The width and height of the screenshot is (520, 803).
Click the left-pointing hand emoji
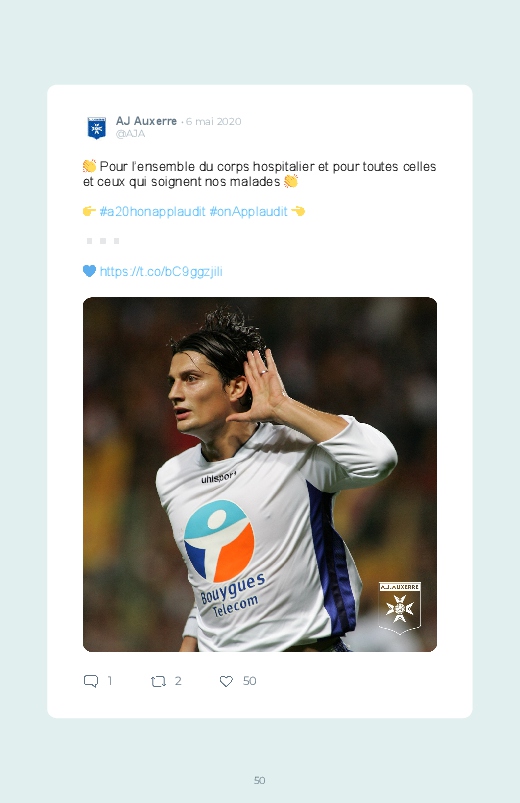(x=298, y=211)
